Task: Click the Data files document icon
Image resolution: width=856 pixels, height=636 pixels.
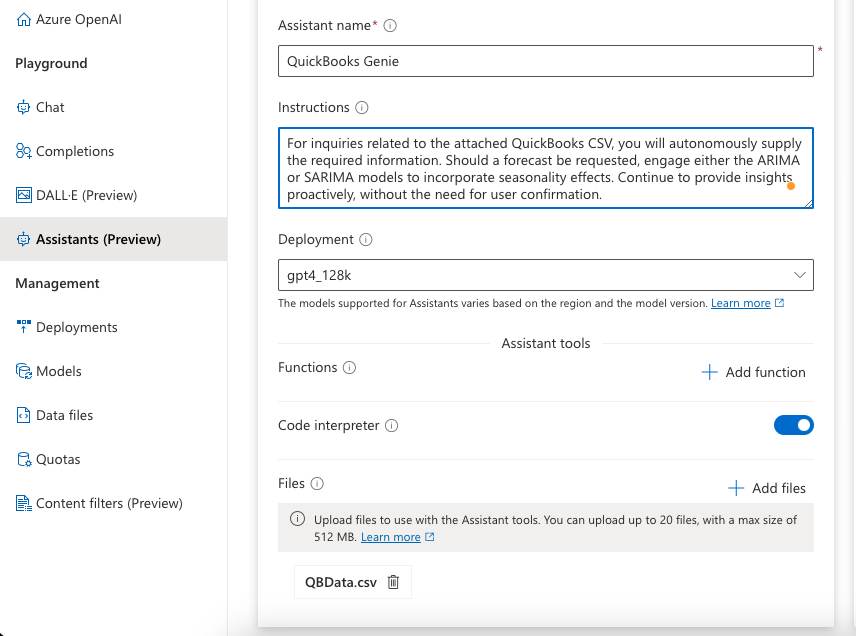Action: click(x=24, y=415)
